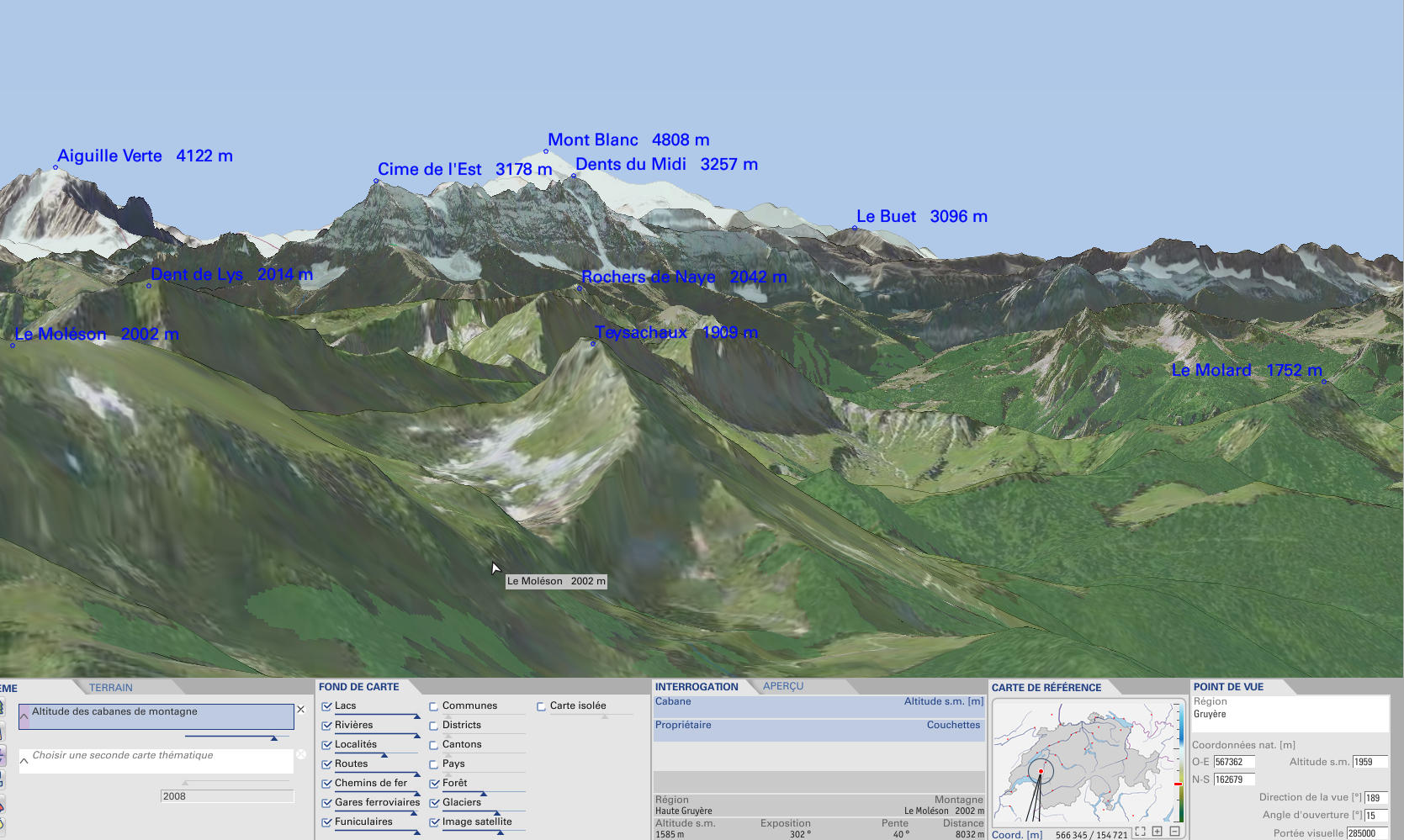
Task: Uncheck the Lacs layer checkbox
Action: pos(326,706)
